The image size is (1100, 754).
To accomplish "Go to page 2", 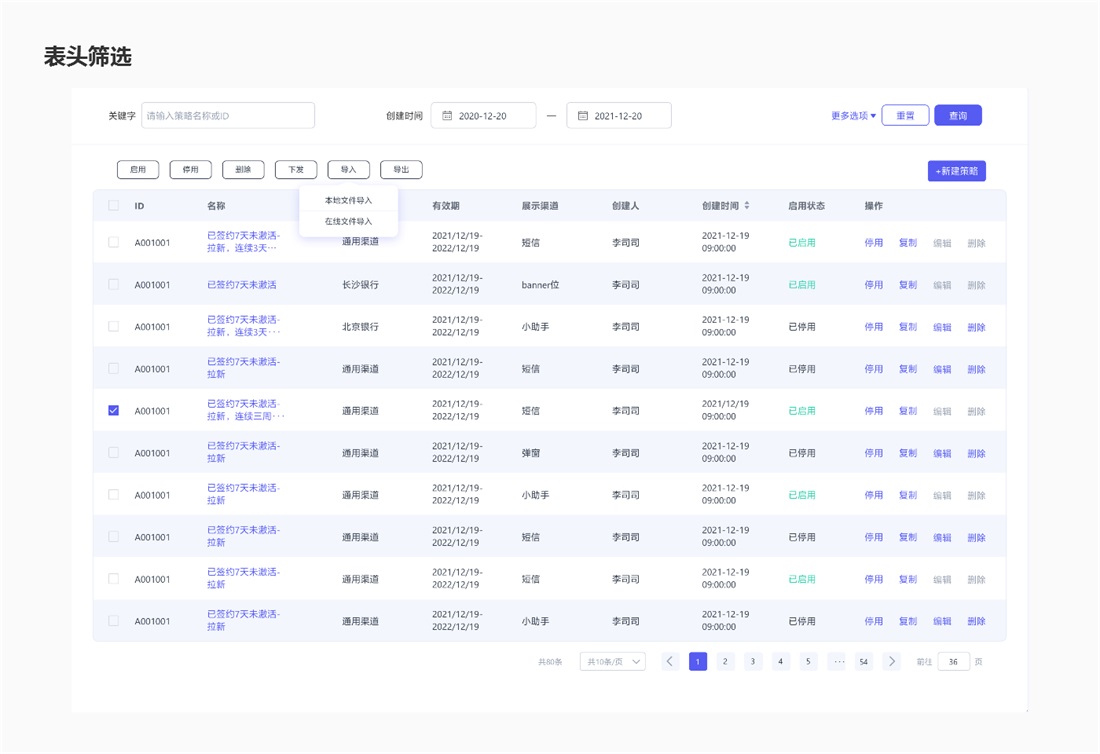I will pyautogui.click(x=725, y=661).
